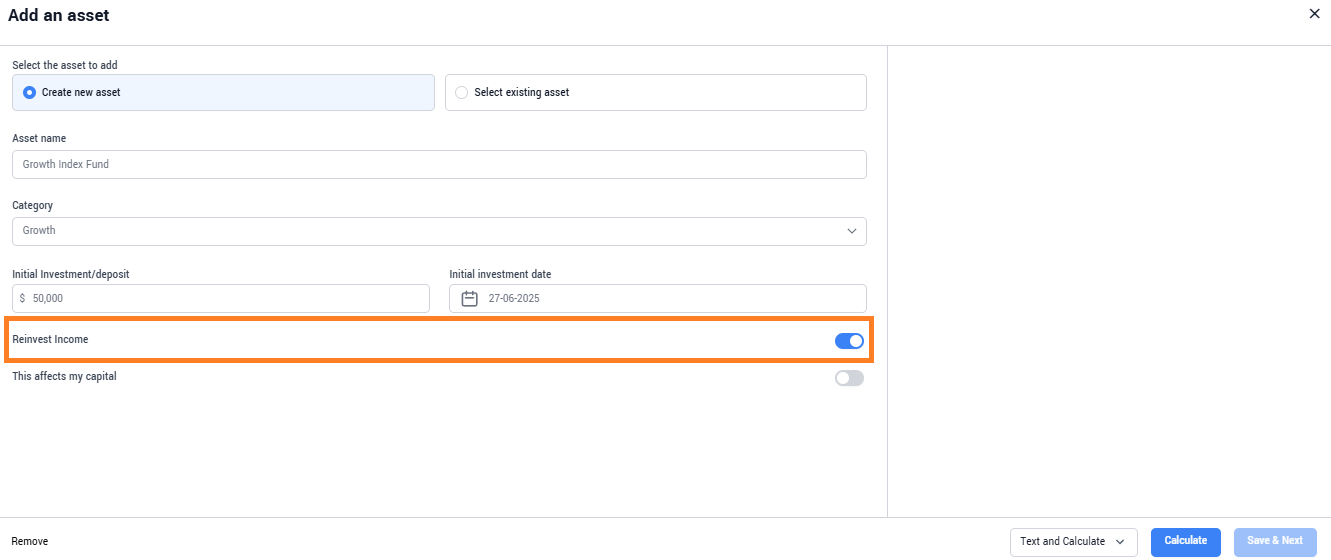Click the blue Calculate button
The image size is (1331, 560).
pyautogui.click(x=1186, y=541)
